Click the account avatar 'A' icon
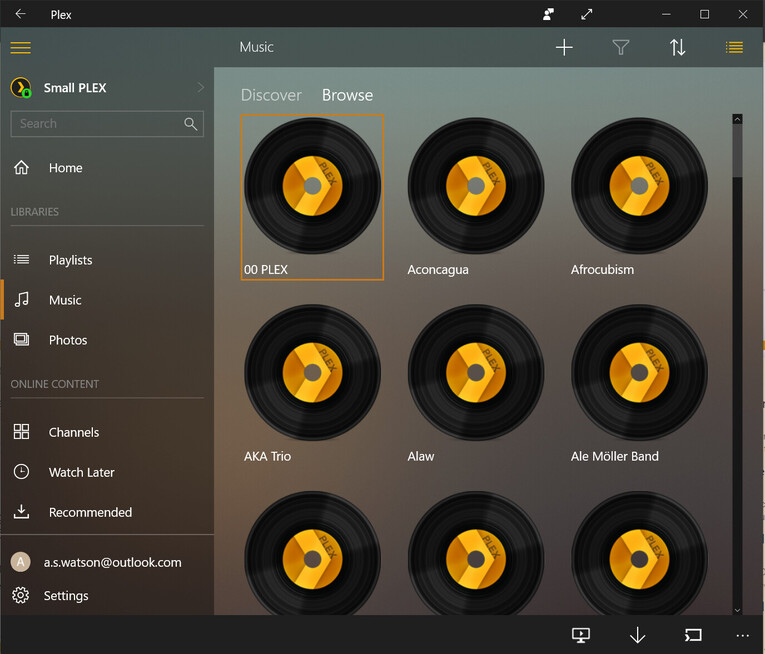765x654 pixels. (x=20, y=562)
